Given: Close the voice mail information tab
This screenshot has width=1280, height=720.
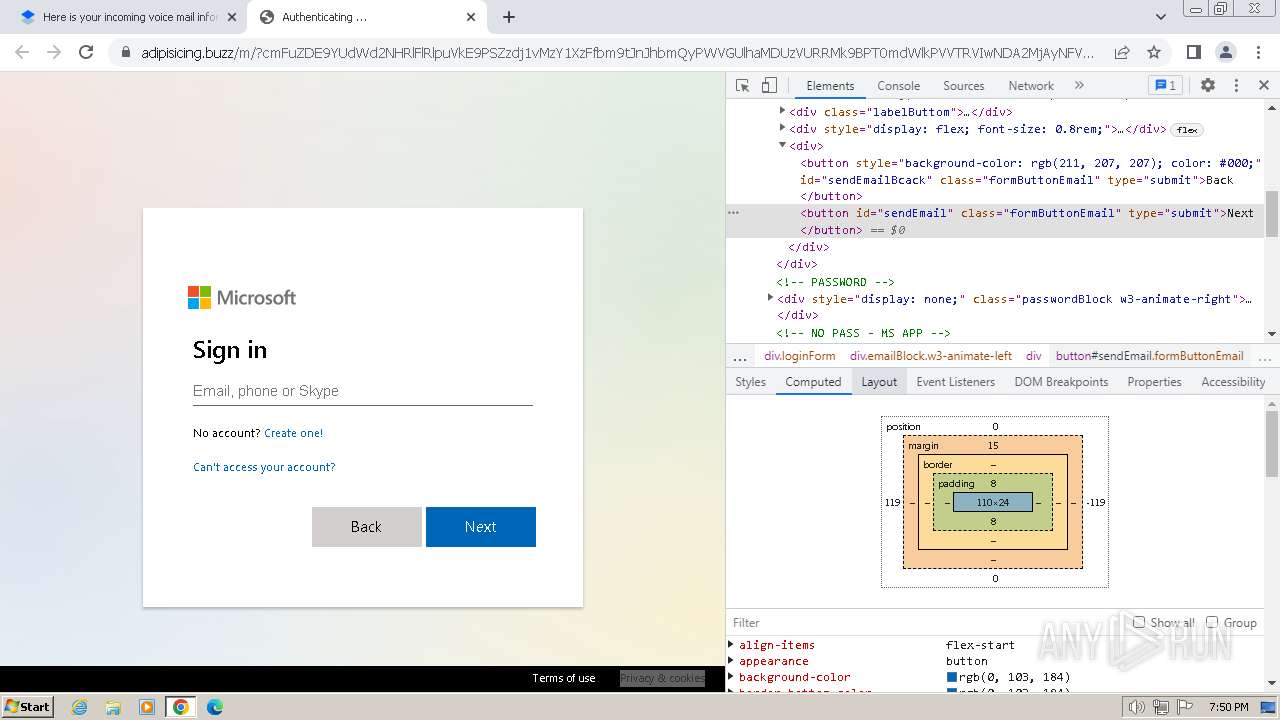Looking at the screenshot, I should [x=232, y=17].
